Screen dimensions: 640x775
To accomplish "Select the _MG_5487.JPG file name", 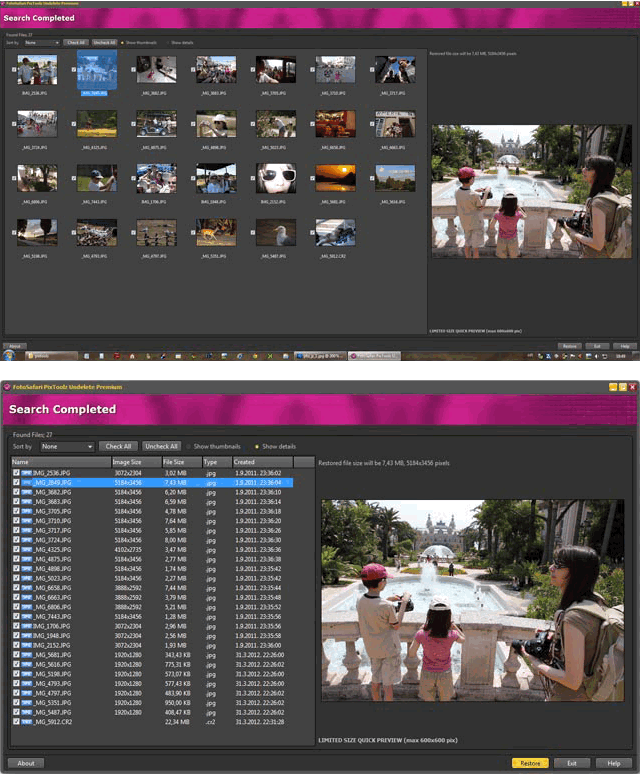I will 51,712.
